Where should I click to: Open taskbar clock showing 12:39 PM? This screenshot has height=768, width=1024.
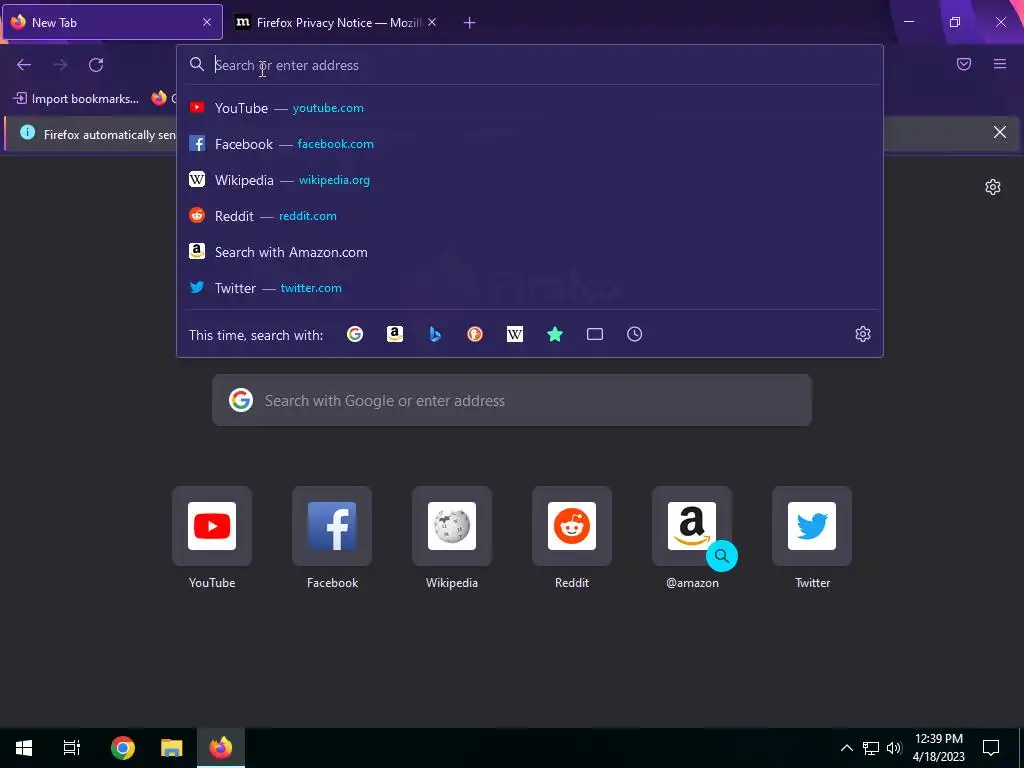[x=938, y=748]
